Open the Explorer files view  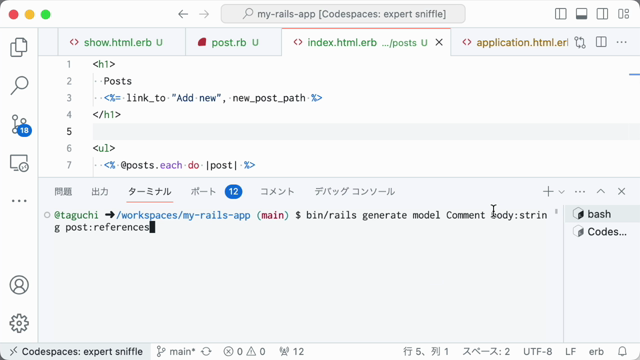coord(19,47)
